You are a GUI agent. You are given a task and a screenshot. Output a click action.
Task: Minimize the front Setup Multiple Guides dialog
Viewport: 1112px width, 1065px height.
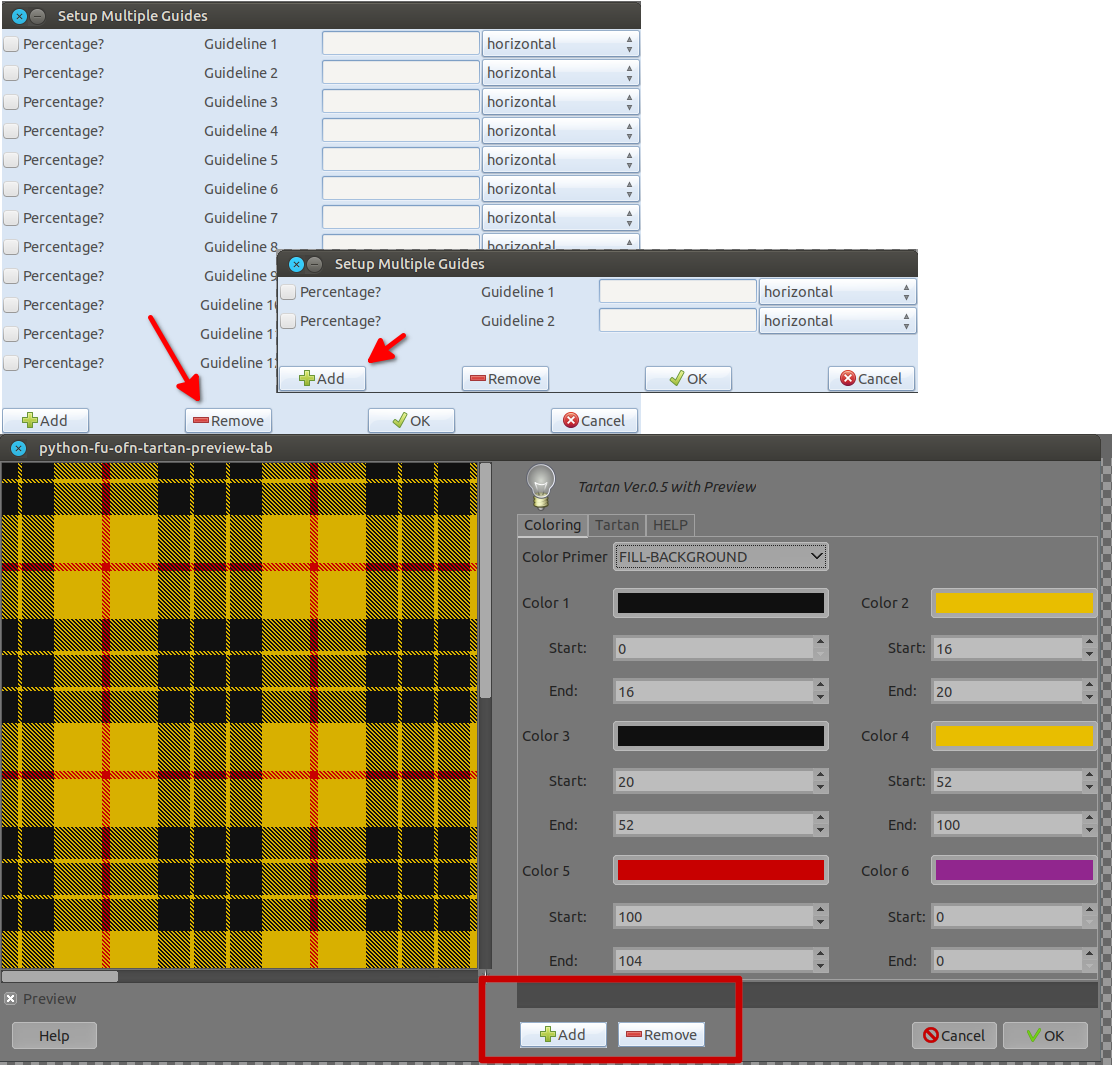click(x=315, y=264)
